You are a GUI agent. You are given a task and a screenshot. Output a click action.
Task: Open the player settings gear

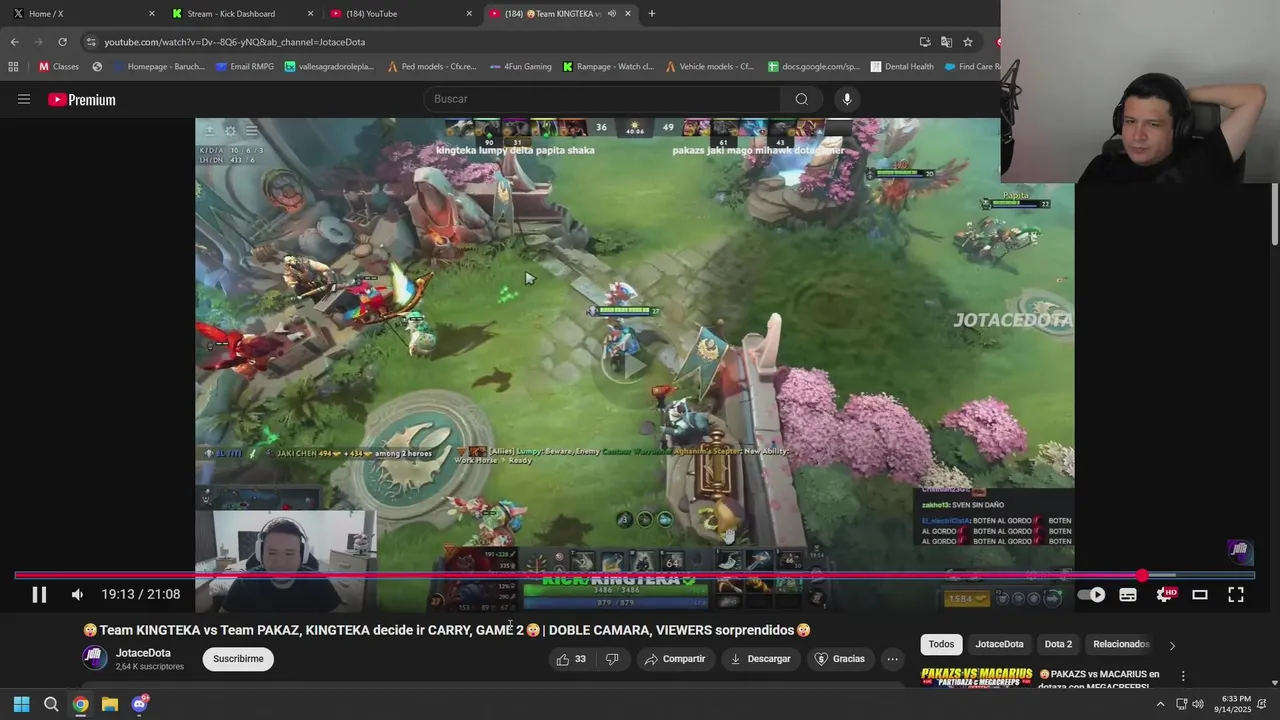1164,594
